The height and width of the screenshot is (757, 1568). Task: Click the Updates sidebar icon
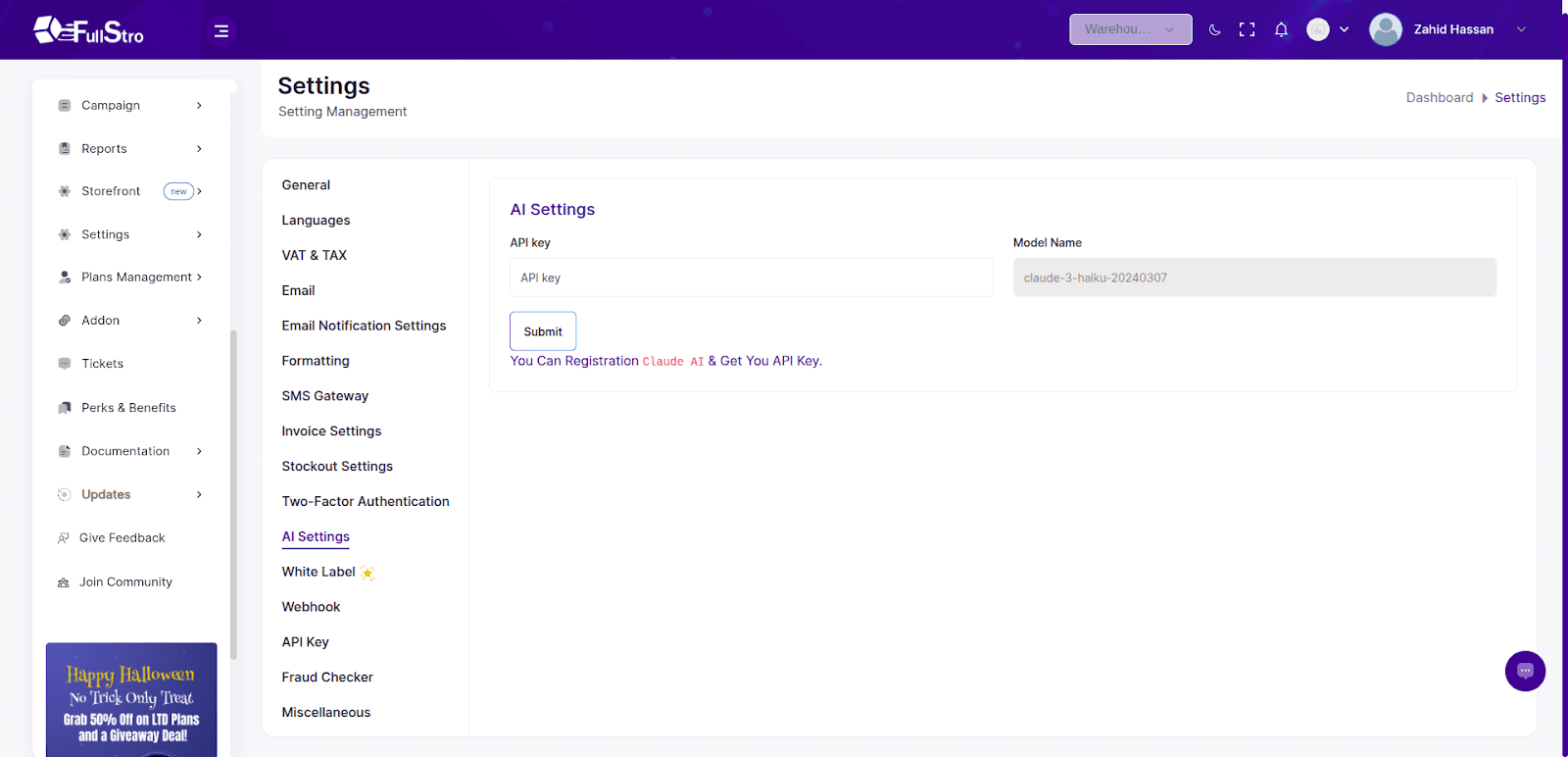65,494
